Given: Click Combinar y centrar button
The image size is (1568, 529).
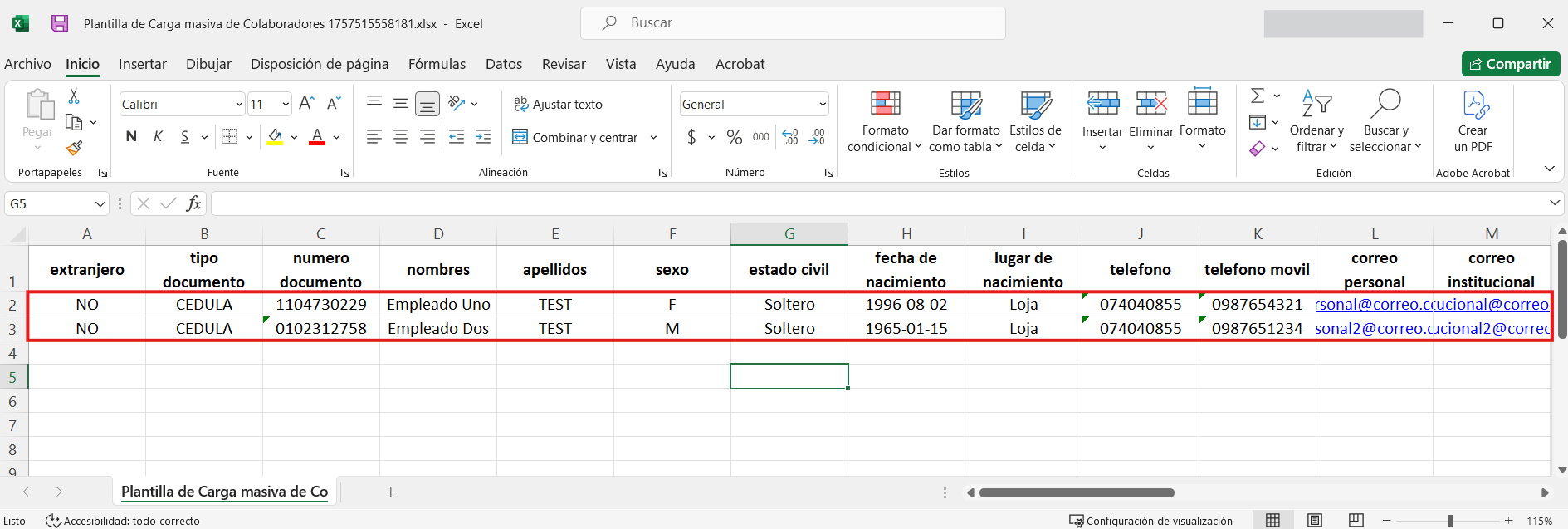Looking at the screenshot, I should click(575, 137).
